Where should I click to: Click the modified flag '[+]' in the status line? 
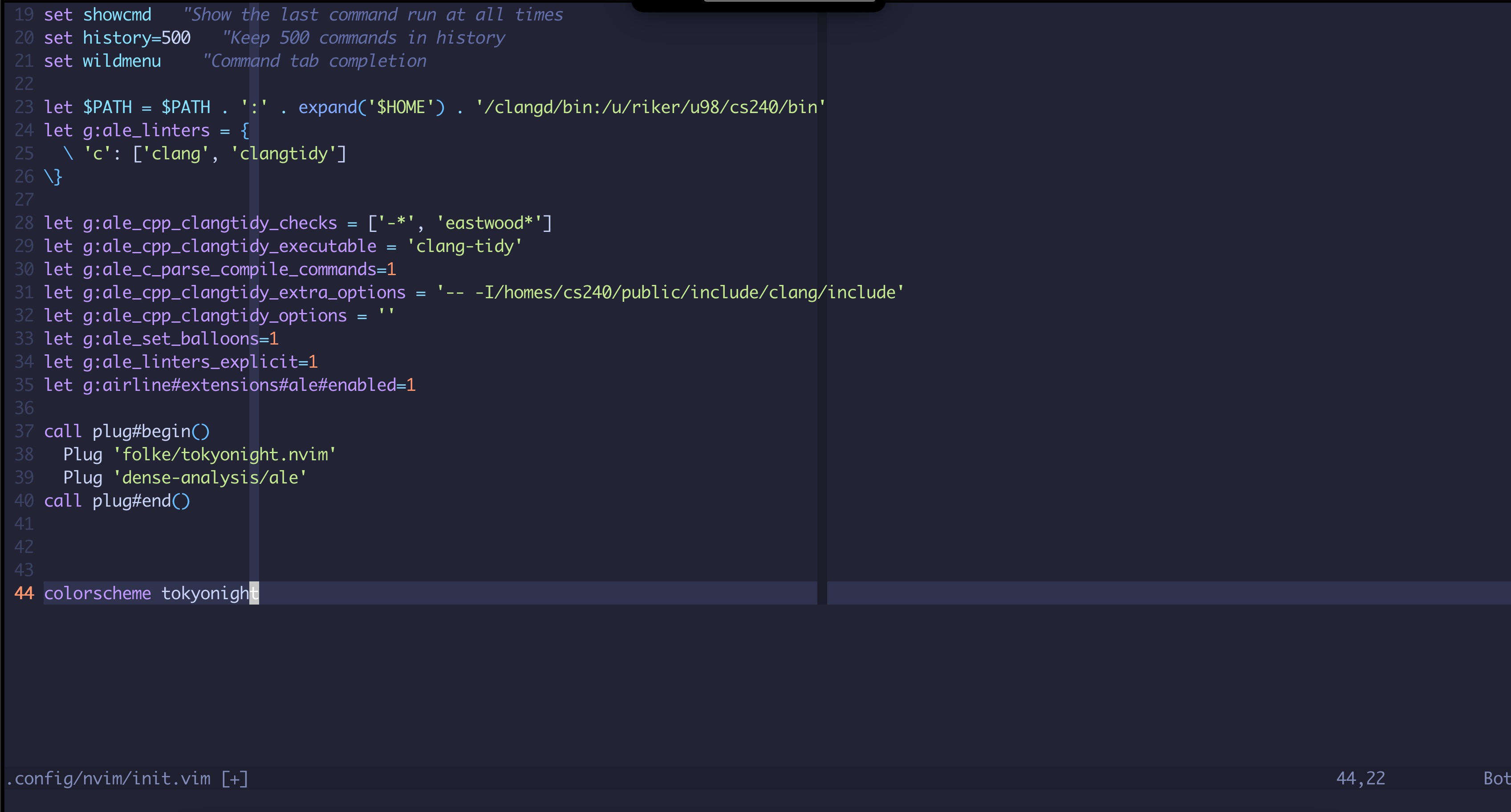pos(235,779)
